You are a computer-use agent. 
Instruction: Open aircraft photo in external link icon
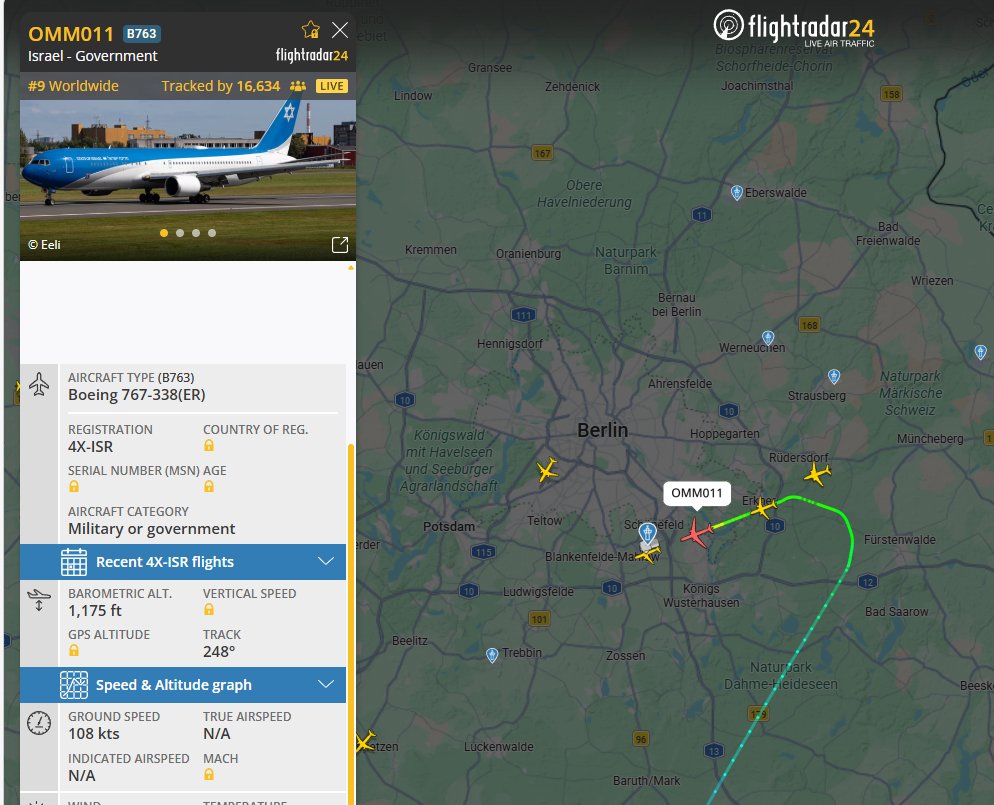(340, 245)
